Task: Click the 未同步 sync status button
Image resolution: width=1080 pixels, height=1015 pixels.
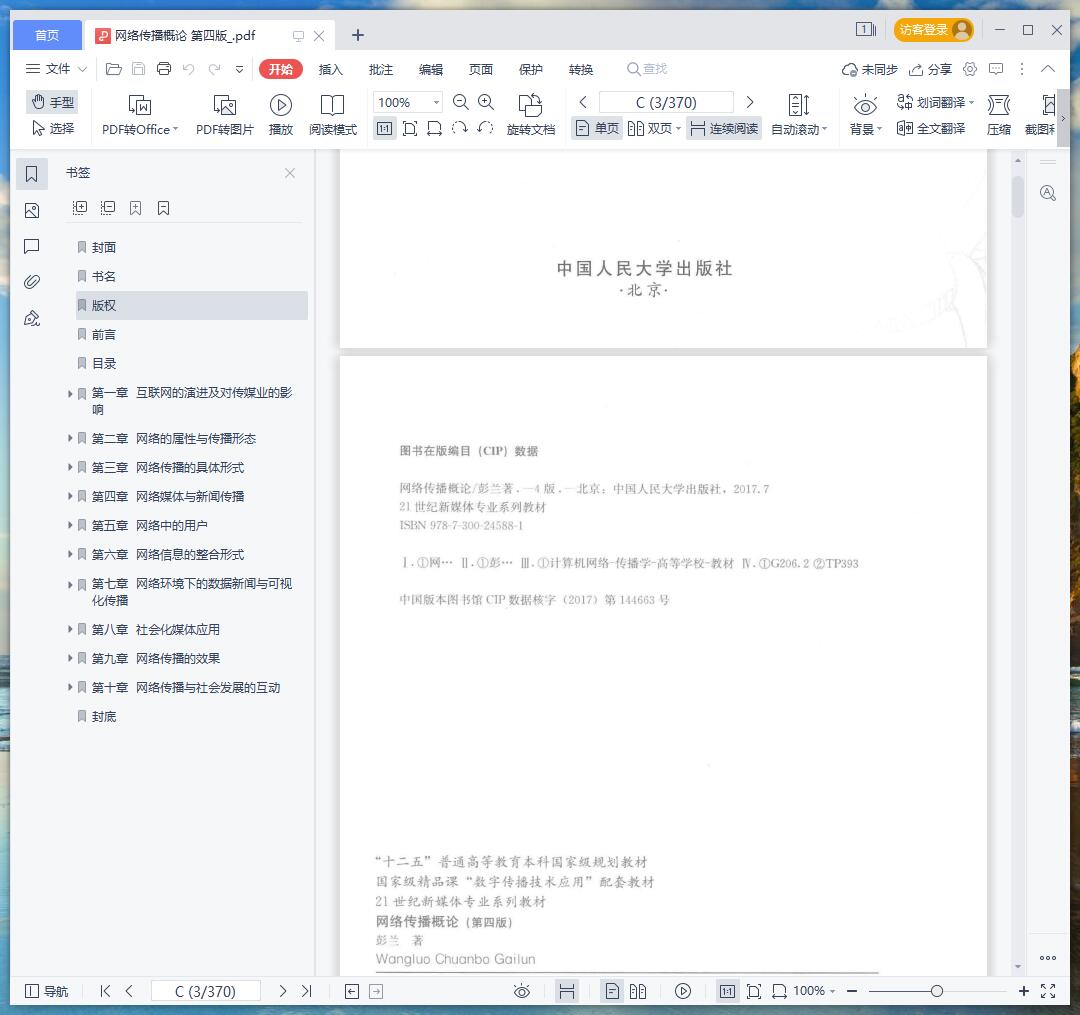Action: (x=869, y=69)
